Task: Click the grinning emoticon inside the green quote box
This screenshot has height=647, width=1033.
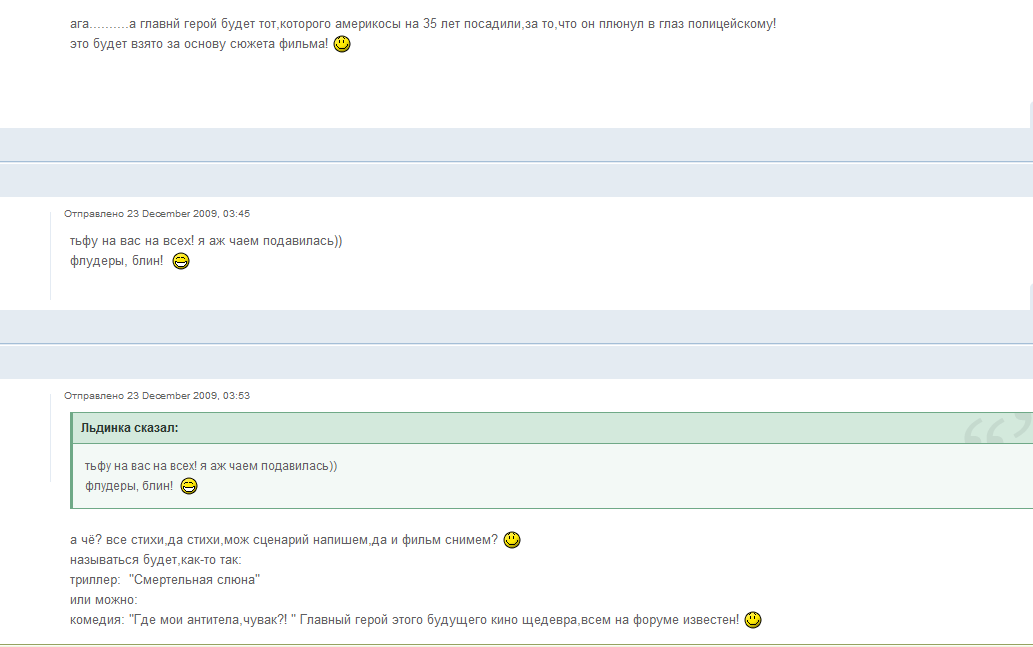Action: pyautogui.click(x=189, y=486)
